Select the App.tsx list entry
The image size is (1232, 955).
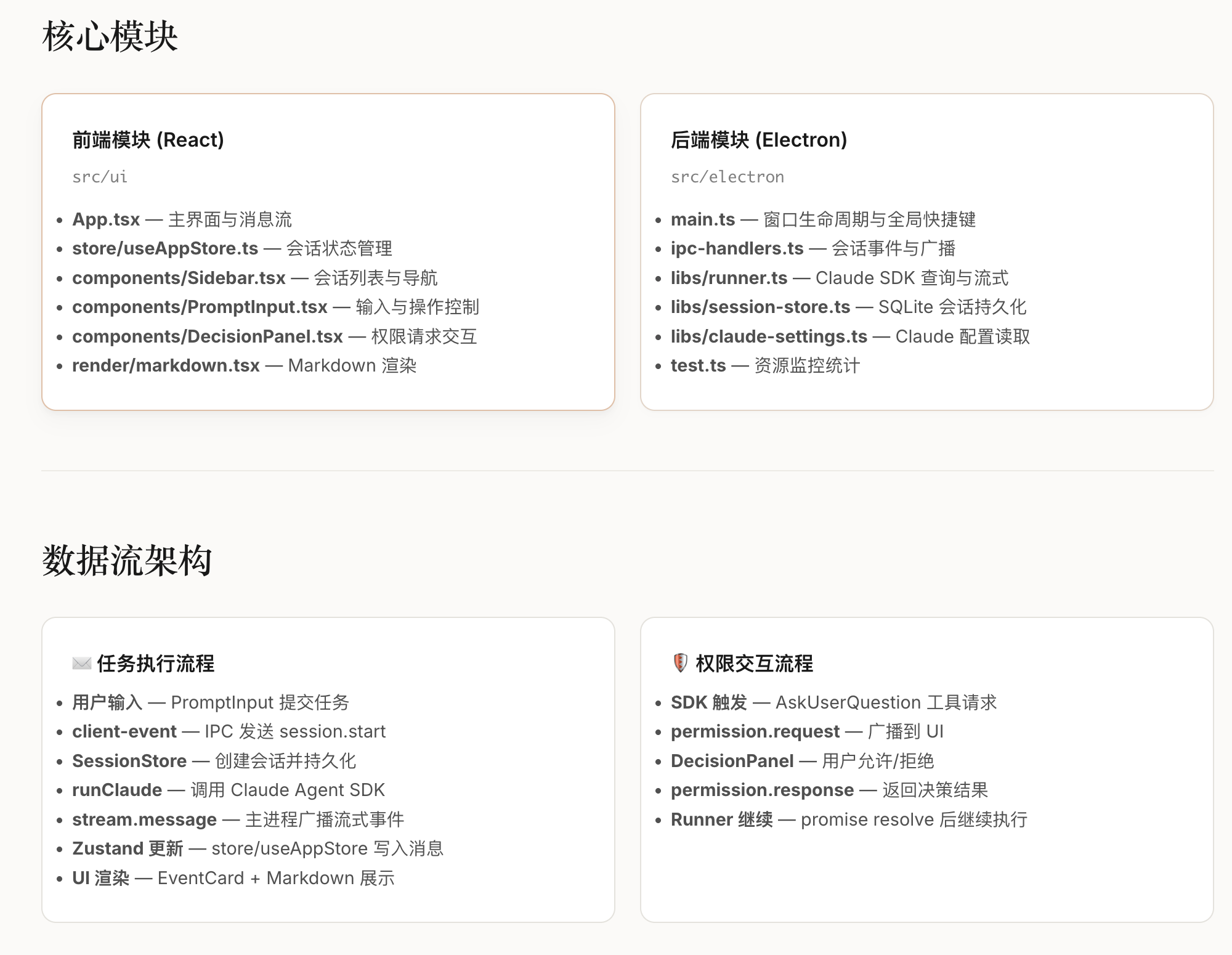tap(106, 219)
